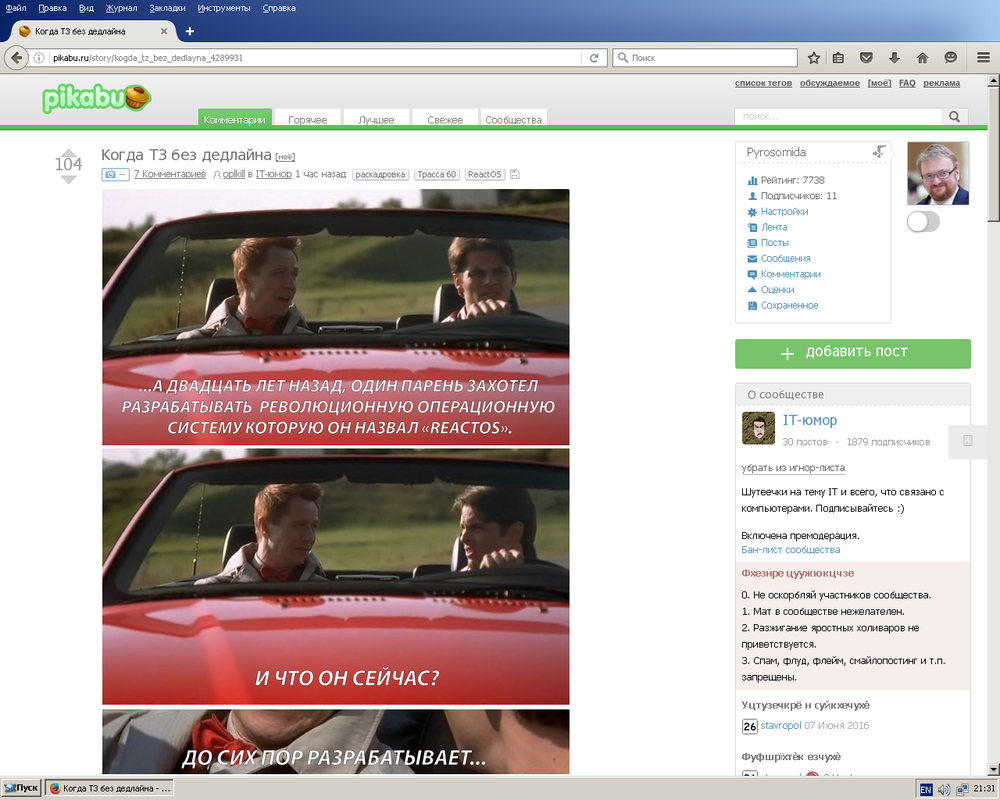This screenshot has width=1000, height=800.
Task: Open список тегов link
Action: click(x=763, y=83)
